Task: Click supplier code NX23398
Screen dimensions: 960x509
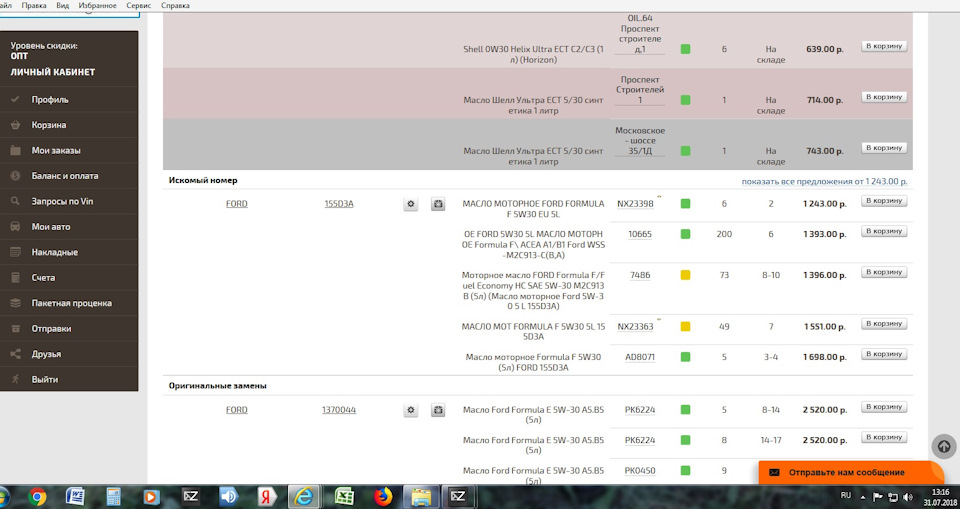Action: point(635,204)
